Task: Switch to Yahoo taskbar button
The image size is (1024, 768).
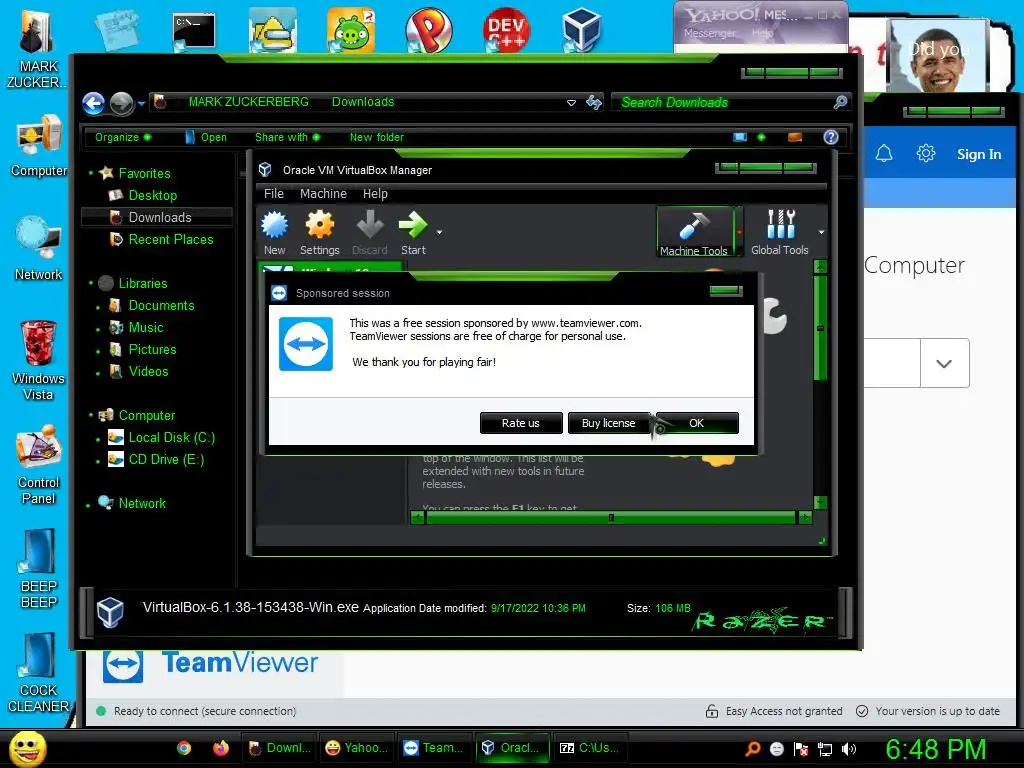Action: (357, 748)
